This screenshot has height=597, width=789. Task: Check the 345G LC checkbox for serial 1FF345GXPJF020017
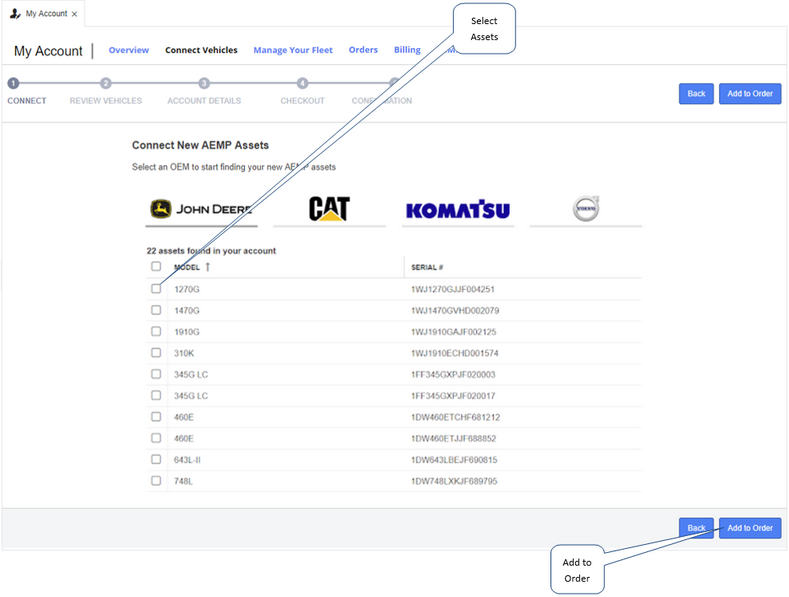(156, 395)
